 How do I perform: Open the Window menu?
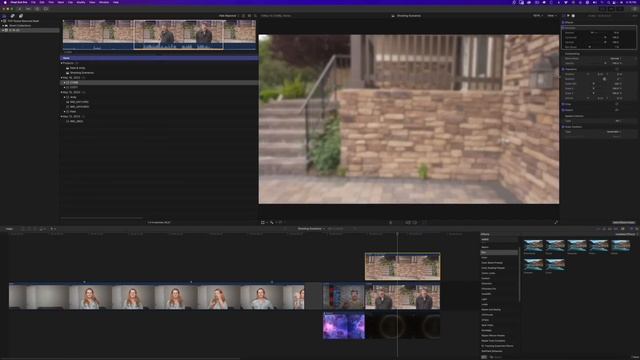pos(104,2)
